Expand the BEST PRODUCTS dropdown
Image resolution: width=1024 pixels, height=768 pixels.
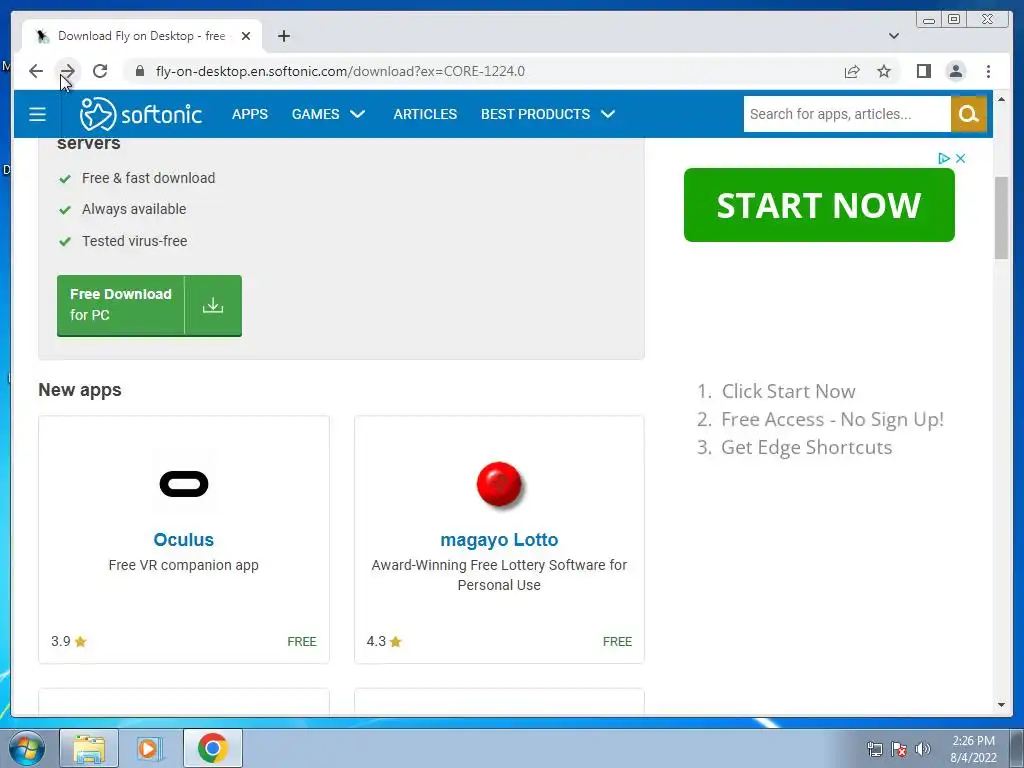click(548, 114)
